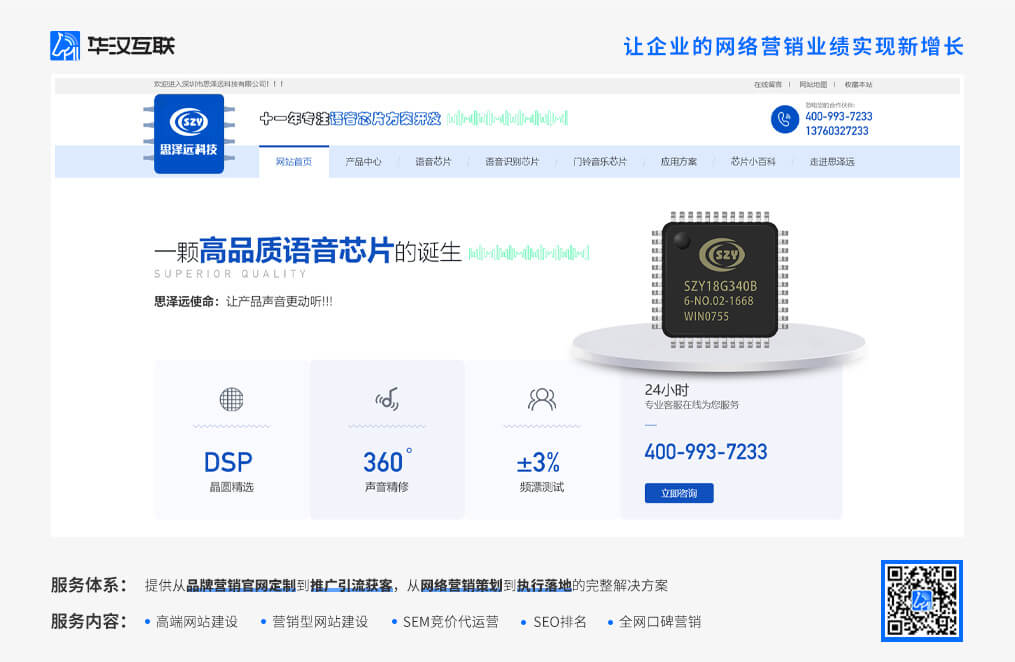Open the 产品中心 menu item
Screen dimensions: 1015x662
[x=363, y=162]
